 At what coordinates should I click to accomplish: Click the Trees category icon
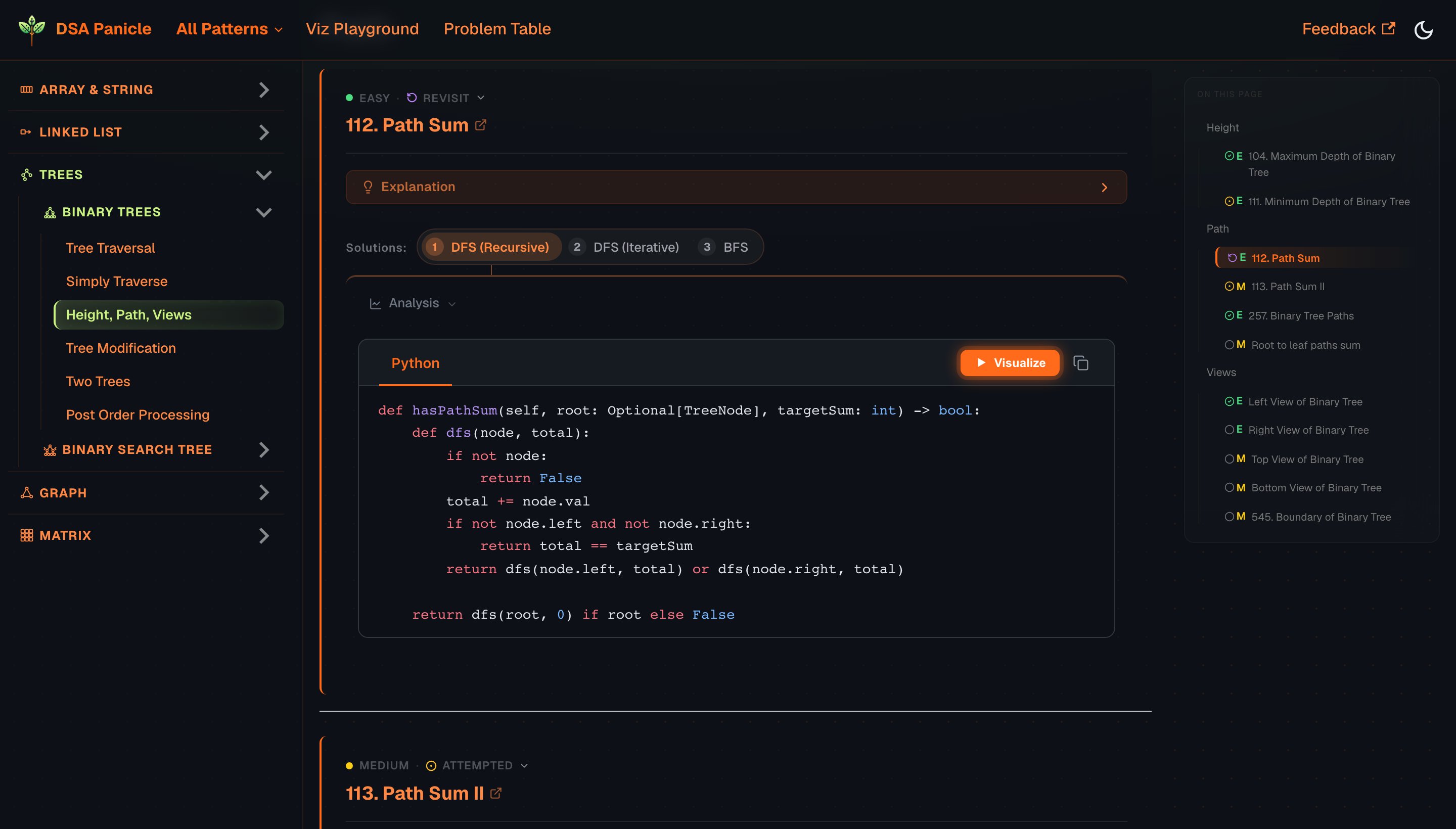click(x=27, y=175)
